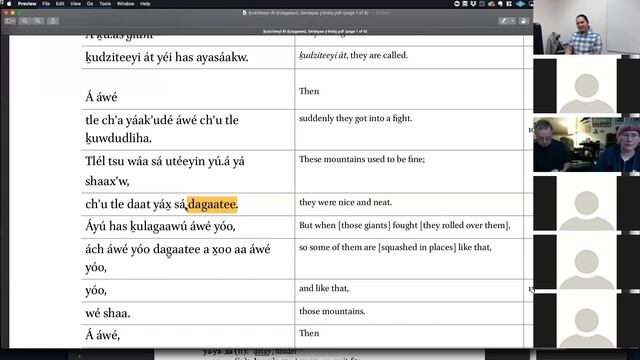The width and height of the screenshot is (640, 360).
Task: Select the first blank avatar participant tile
Action: click(x=587, y=86)
